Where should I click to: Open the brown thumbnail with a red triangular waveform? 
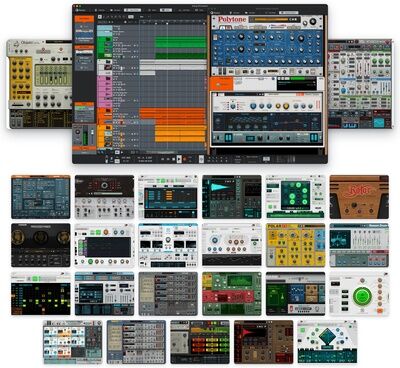tap(264, 342)
